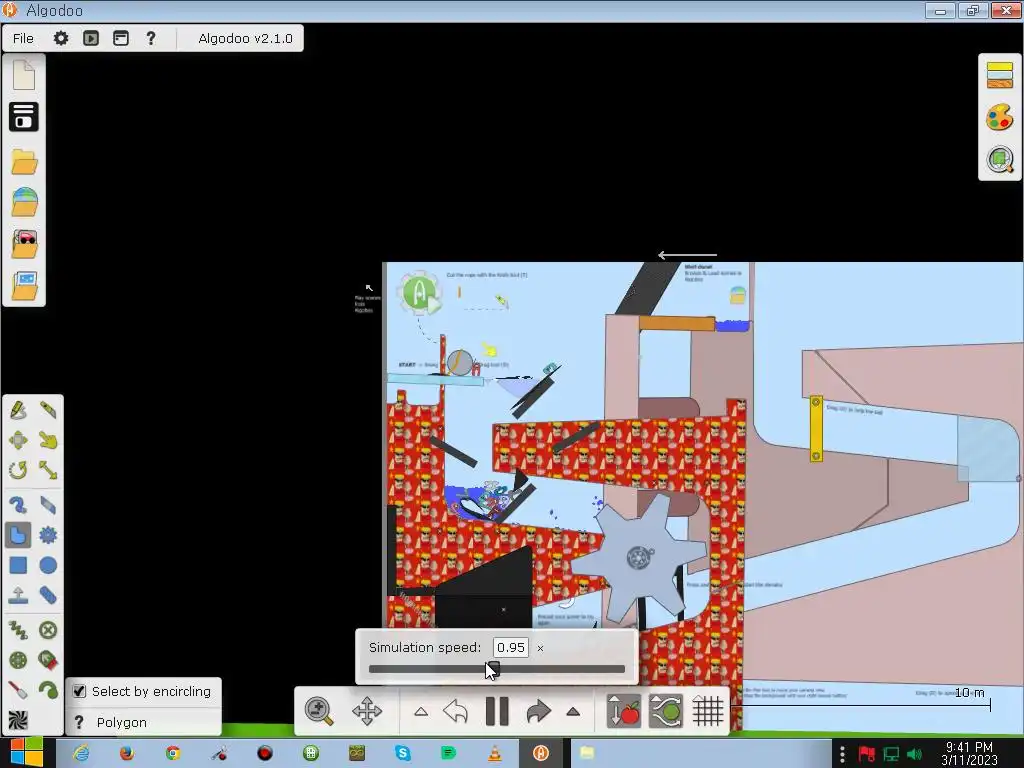Image resolution: width=1024 pixels, height=768 pixels.
Task: Select the Pan tool cross arrows
Action: tap(367, 711)
